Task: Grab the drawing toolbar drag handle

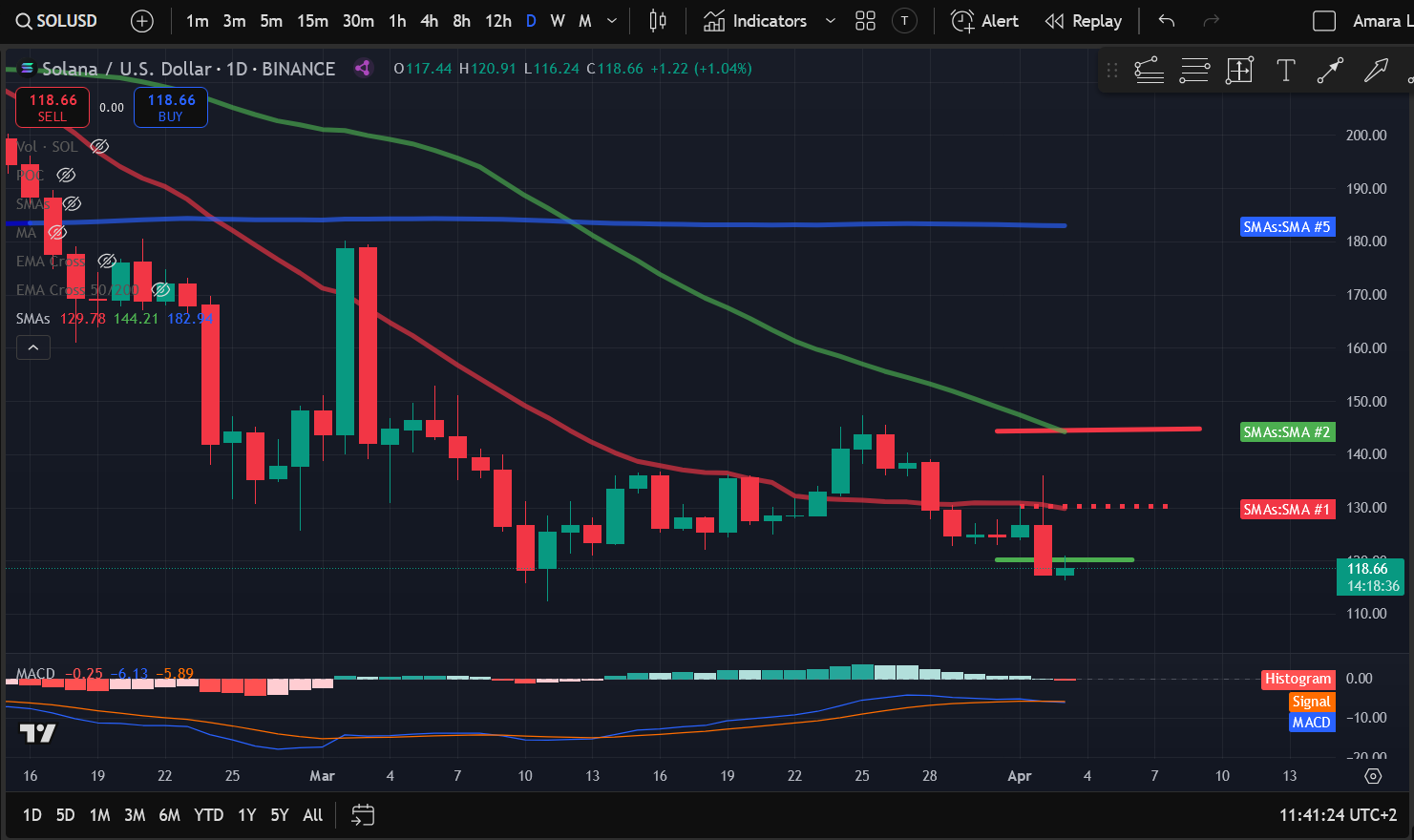Action: (1112, 70)
